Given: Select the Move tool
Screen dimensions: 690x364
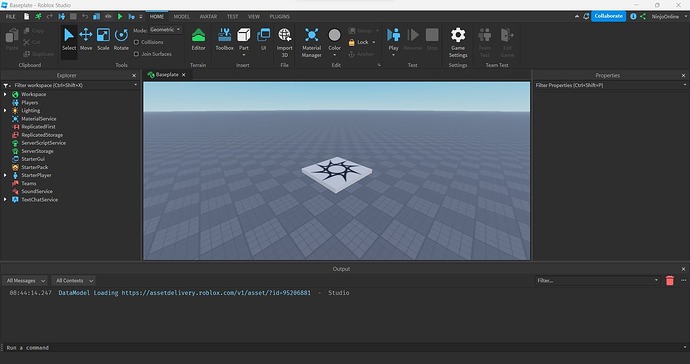Looking at the screenshot, I should (x=86, y=40).
